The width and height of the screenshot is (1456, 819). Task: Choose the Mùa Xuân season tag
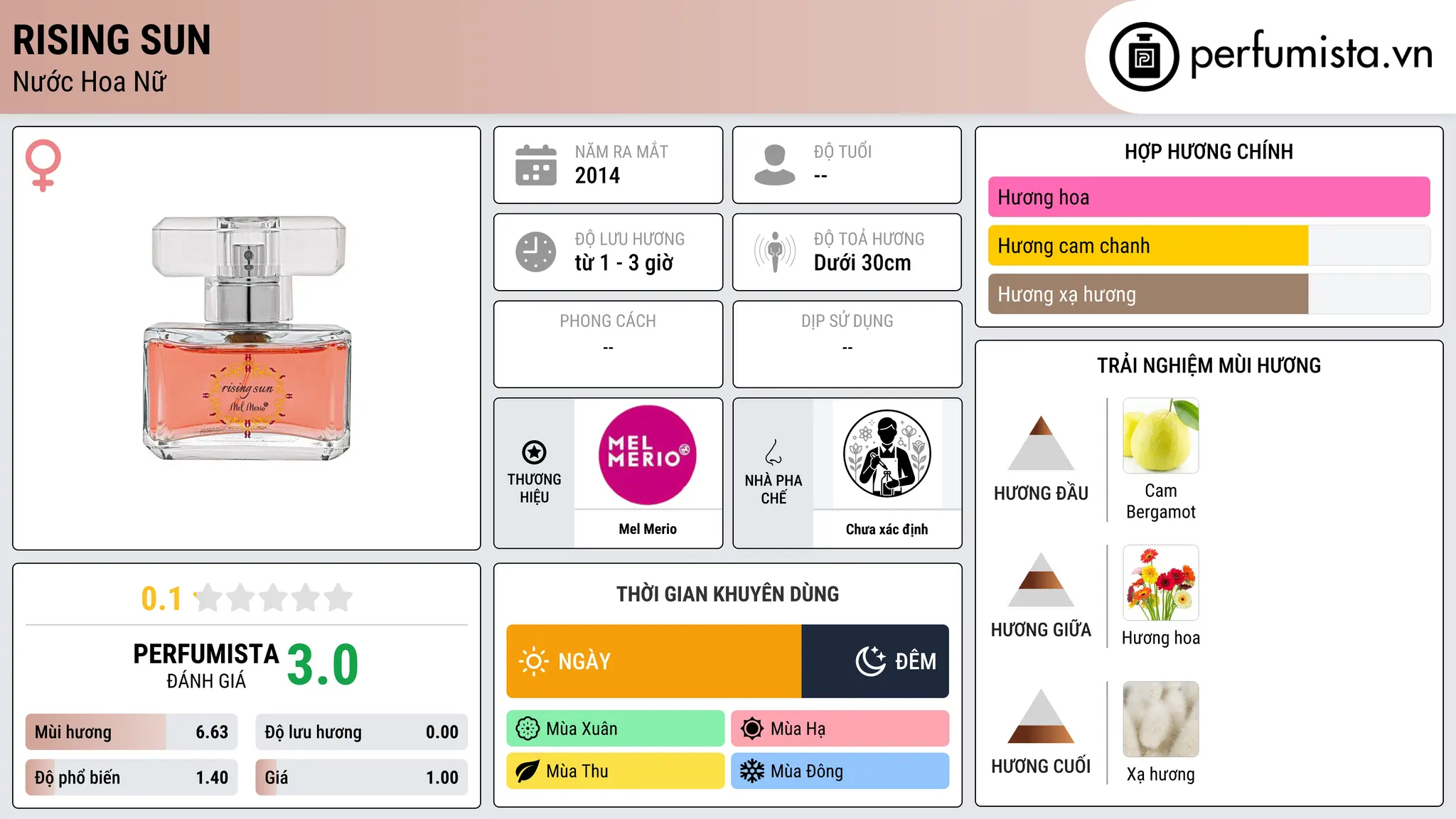click(x=616, y=729)
